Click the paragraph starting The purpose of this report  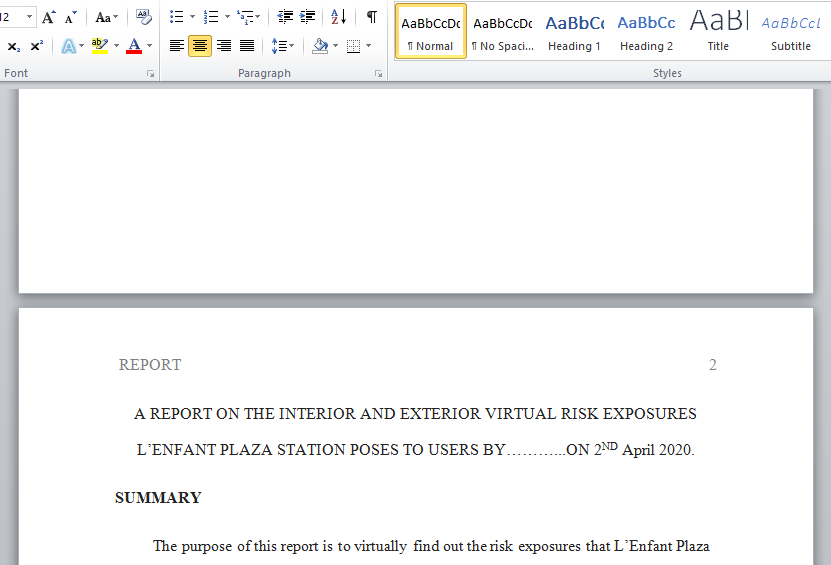tap(431, 546)
